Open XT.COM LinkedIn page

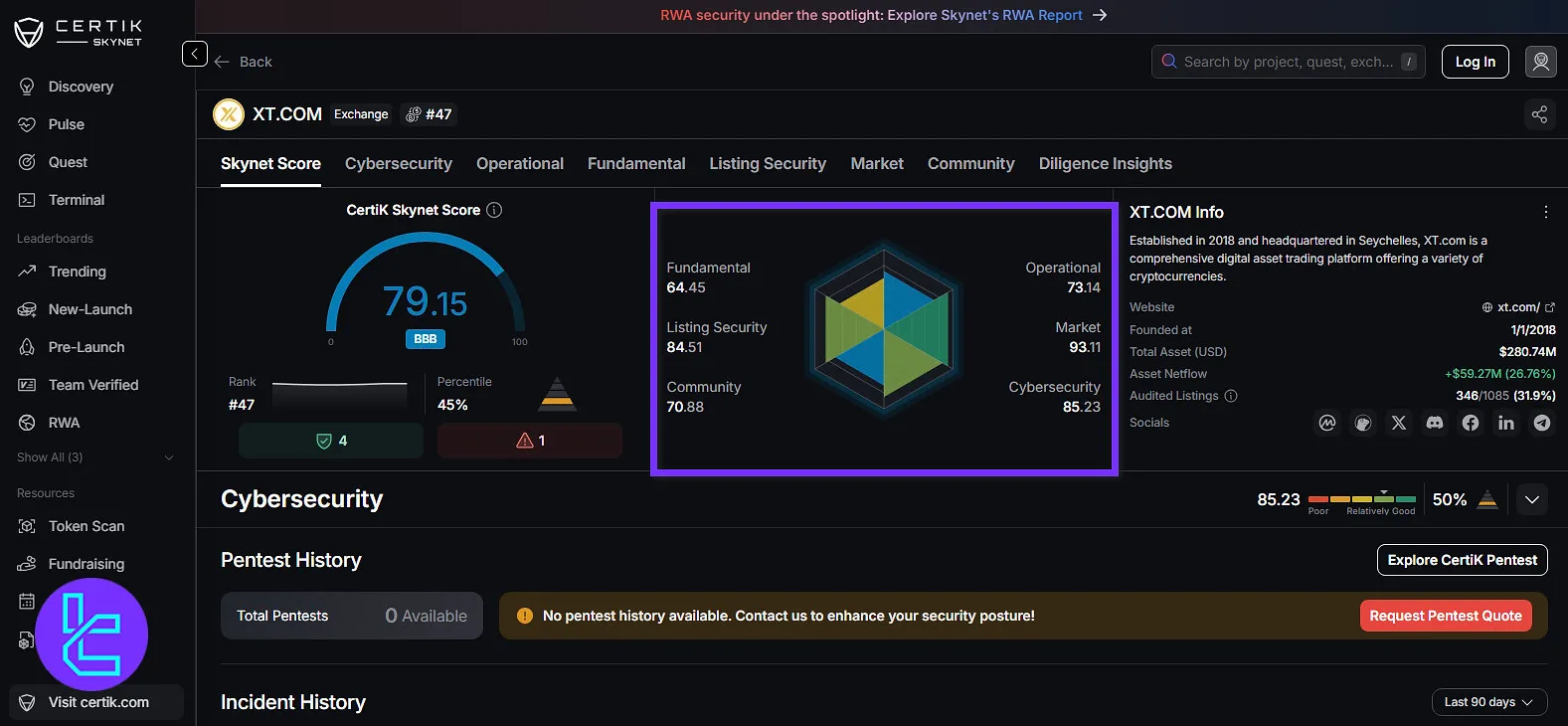point(1506,423)
